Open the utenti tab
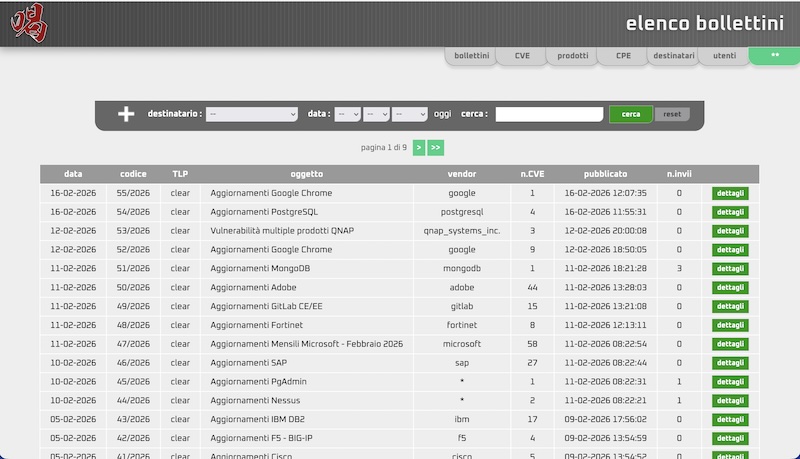 tap(724, 56)
